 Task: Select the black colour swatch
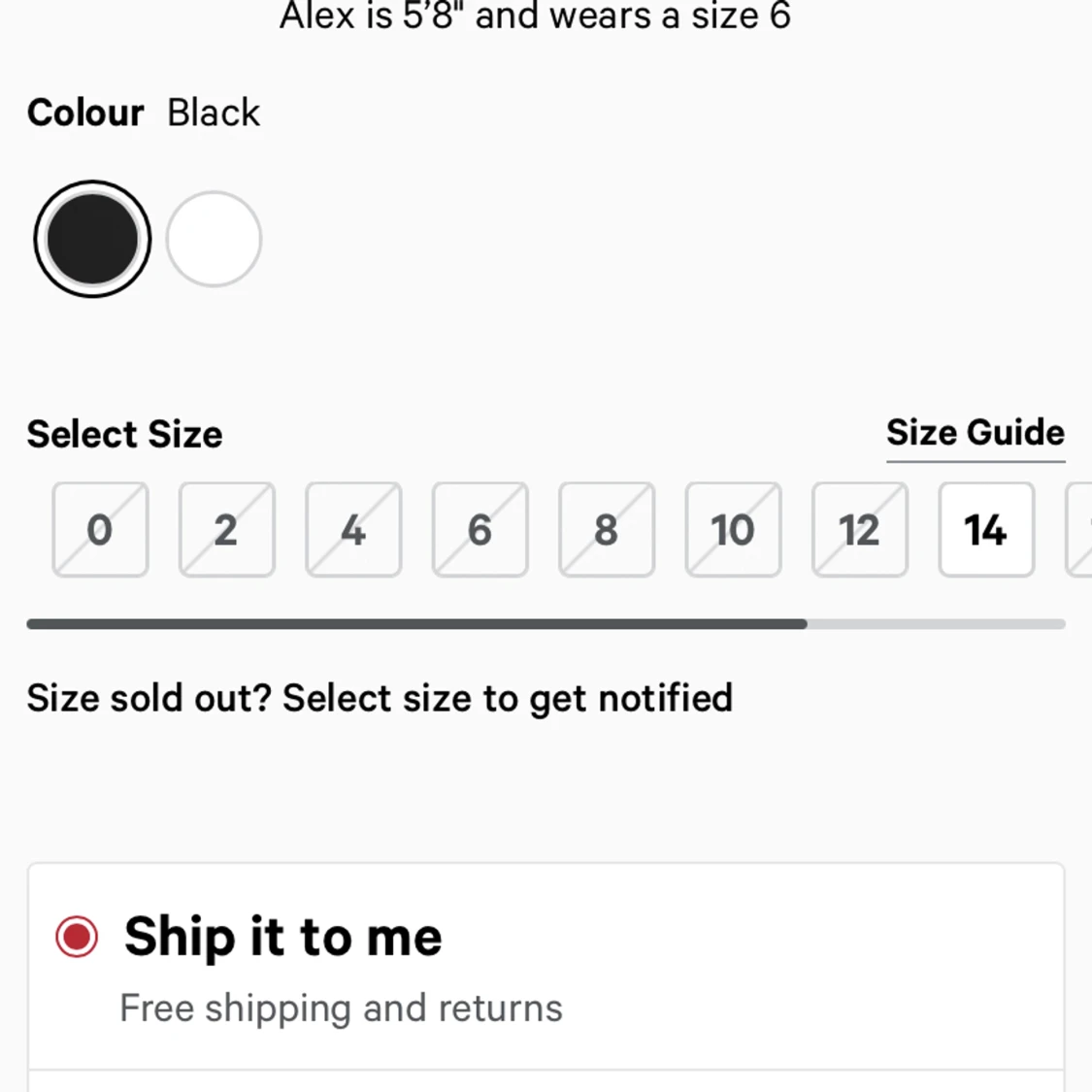[x=92, y=239]
